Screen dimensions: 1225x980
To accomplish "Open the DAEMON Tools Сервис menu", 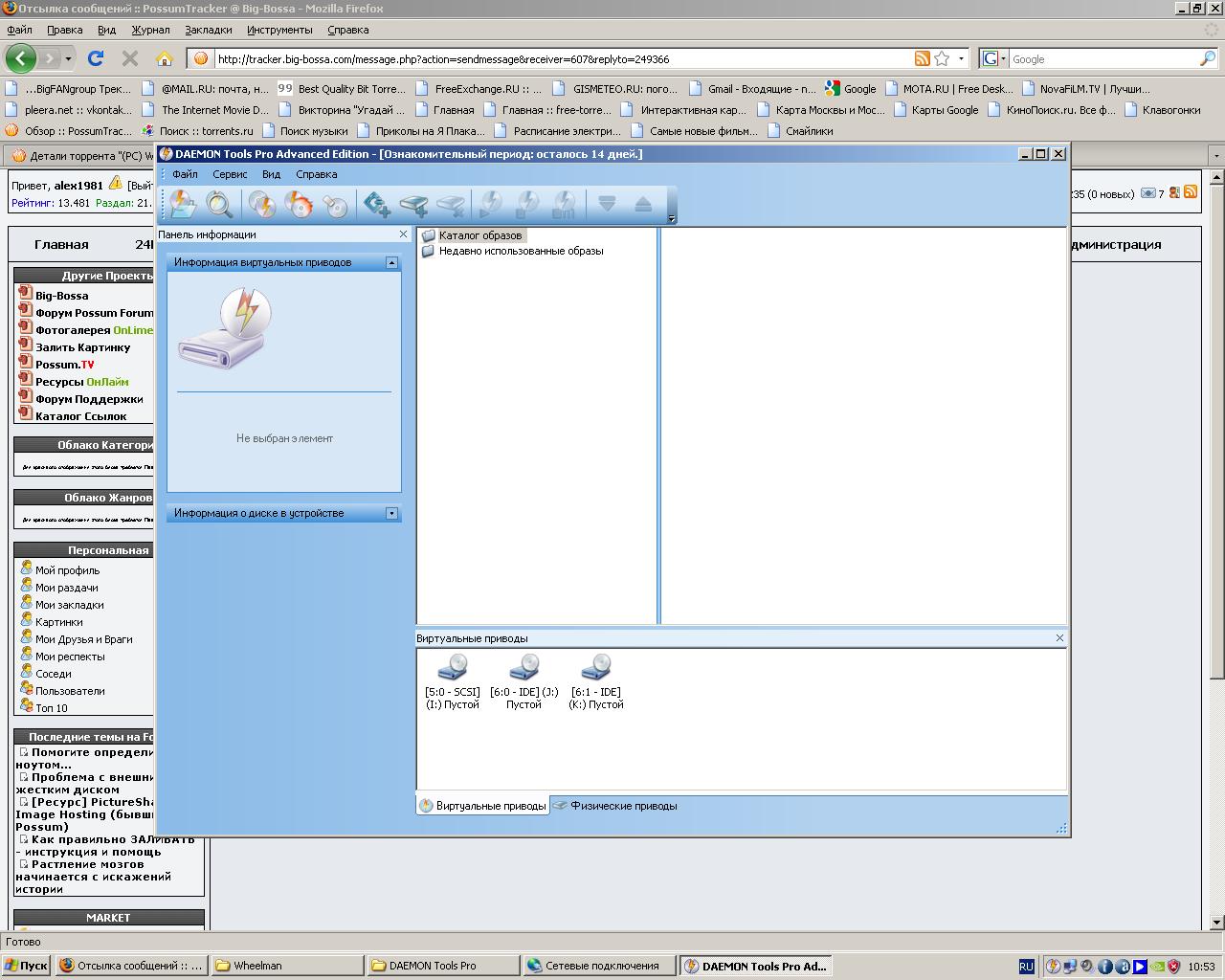I will click(230, 174).
